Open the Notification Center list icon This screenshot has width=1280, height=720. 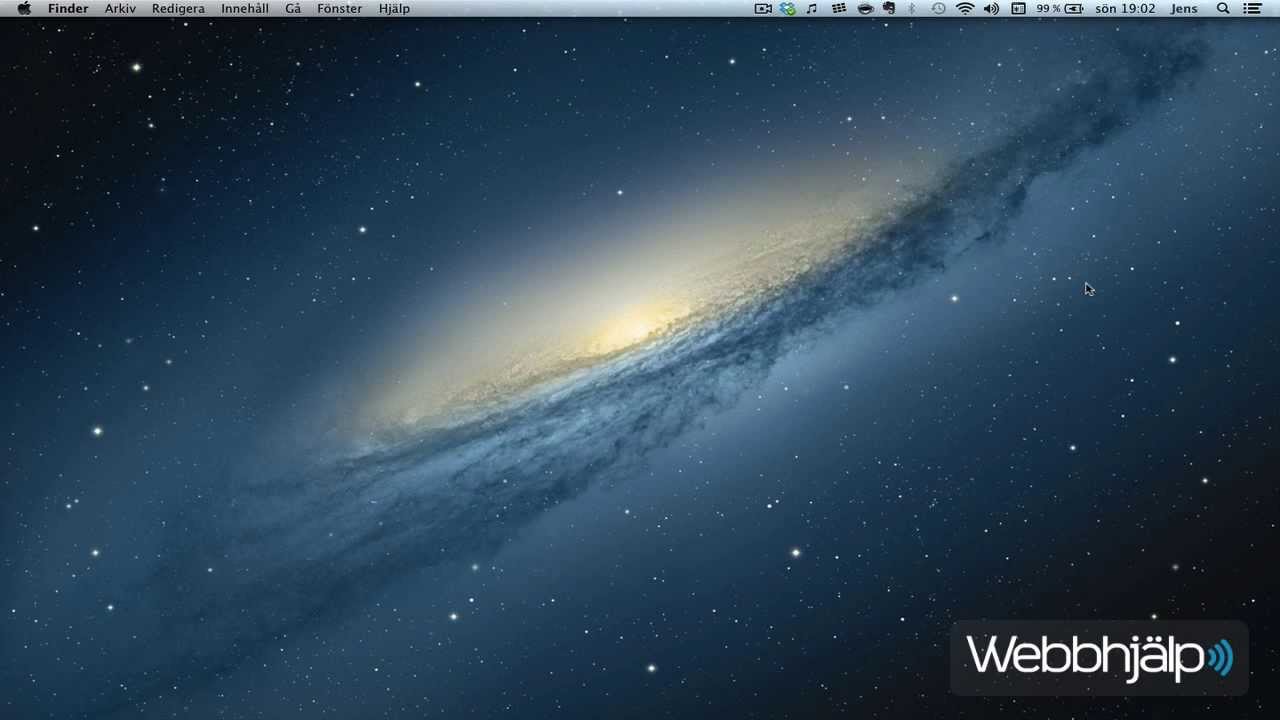[x=1252, y=9]
